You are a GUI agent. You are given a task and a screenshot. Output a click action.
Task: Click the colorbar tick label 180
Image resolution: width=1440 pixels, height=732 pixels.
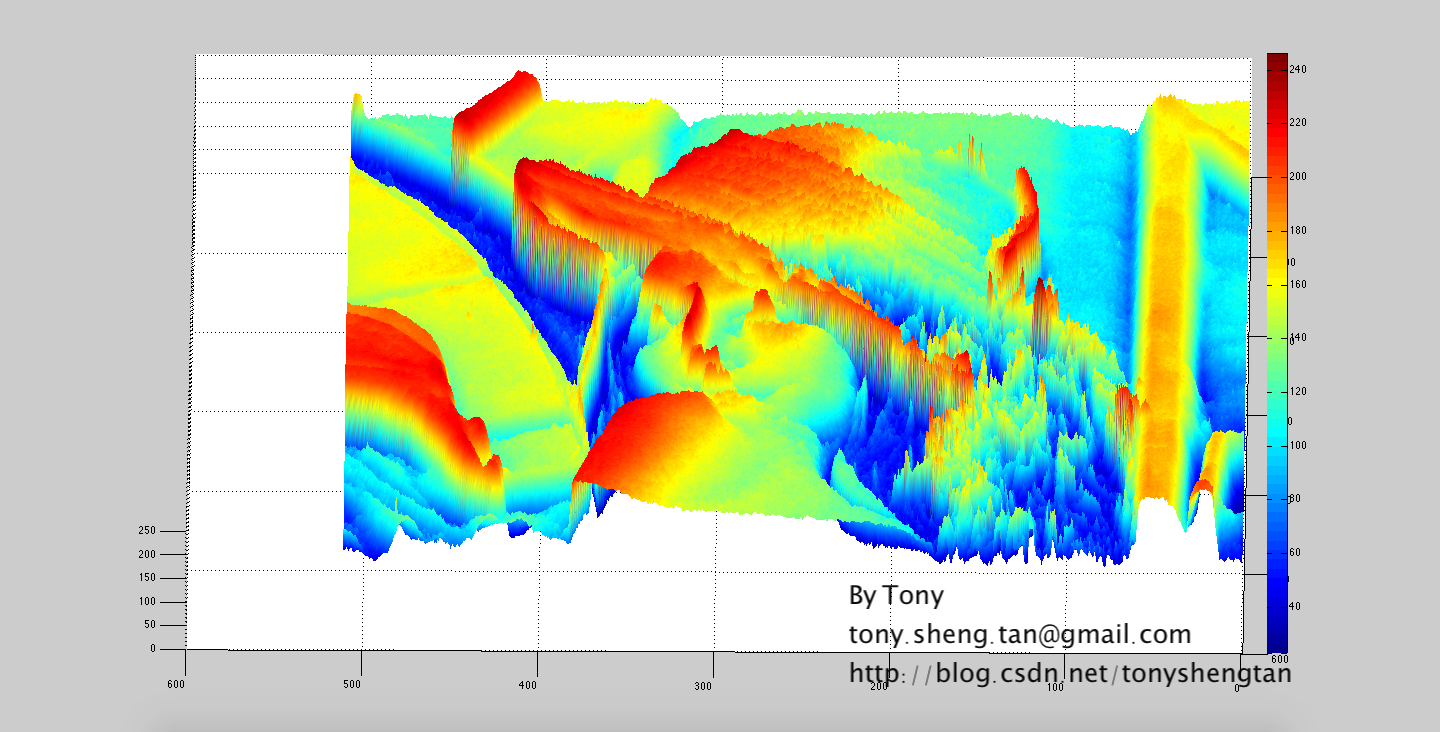pos(1299,230)
